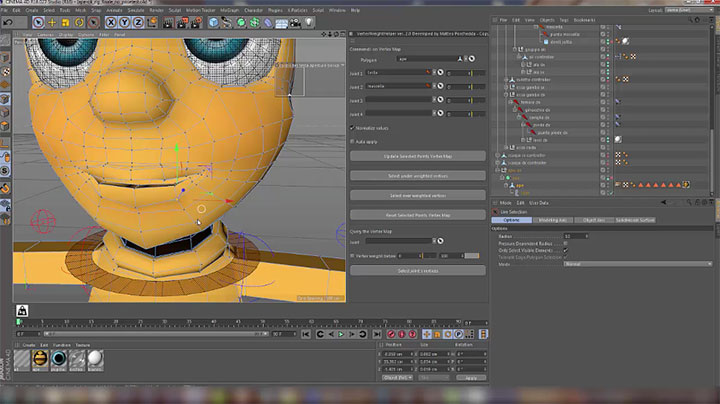The image size is (720, 404).
Task: Expand the ossa coda tree item
Action: (506, 147)
